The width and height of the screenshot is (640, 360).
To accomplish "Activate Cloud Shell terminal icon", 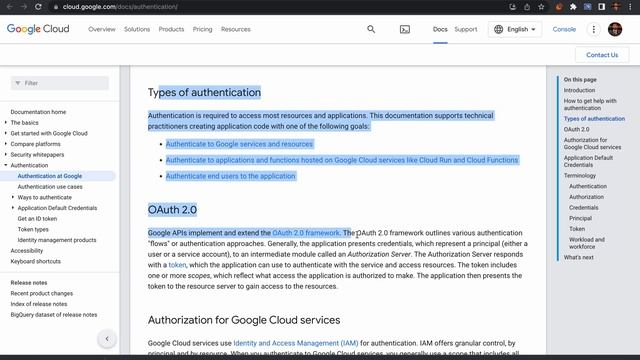I will pos(404,29).
